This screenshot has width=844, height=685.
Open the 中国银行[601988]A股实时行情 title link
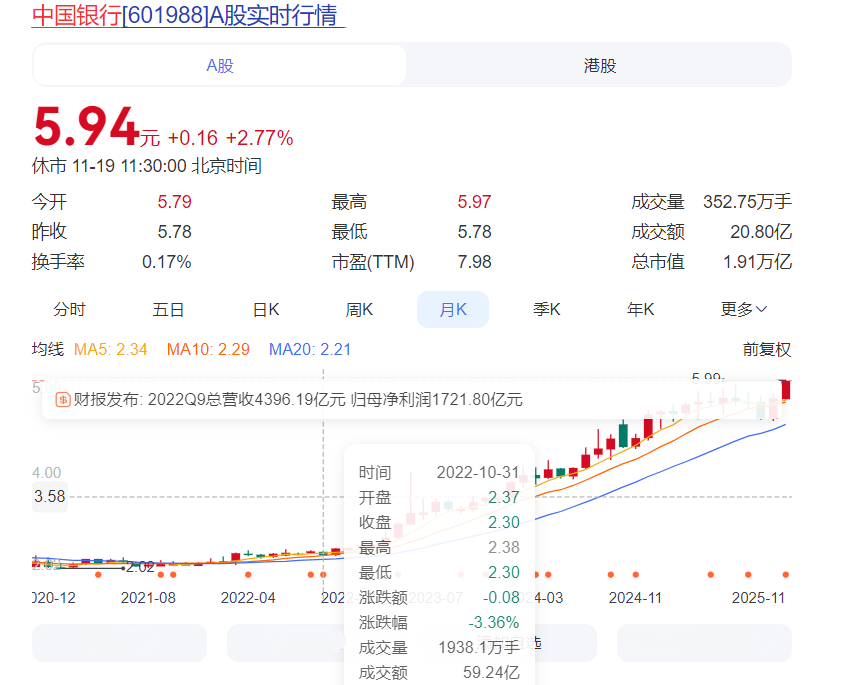(x=188, y=15)
